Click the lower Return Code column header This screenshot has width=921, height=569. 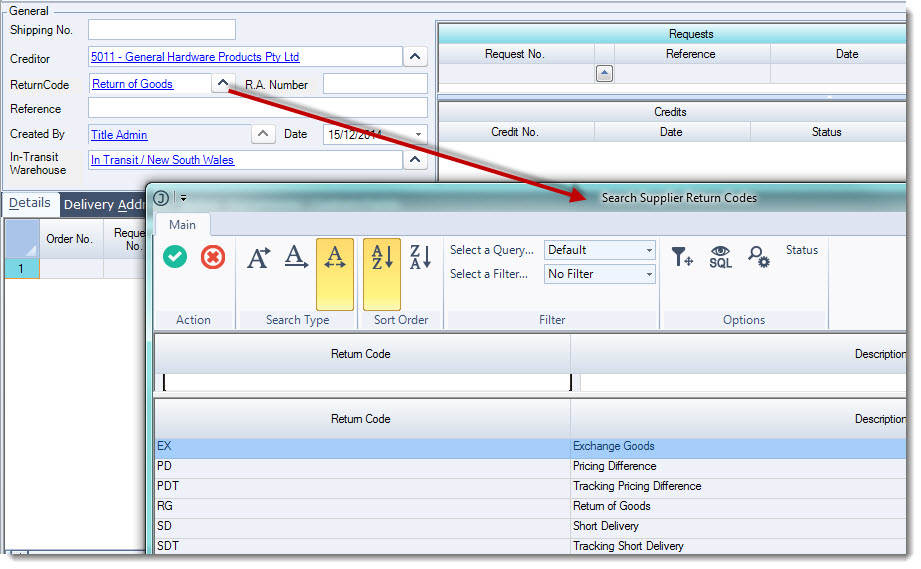point(361,419)
